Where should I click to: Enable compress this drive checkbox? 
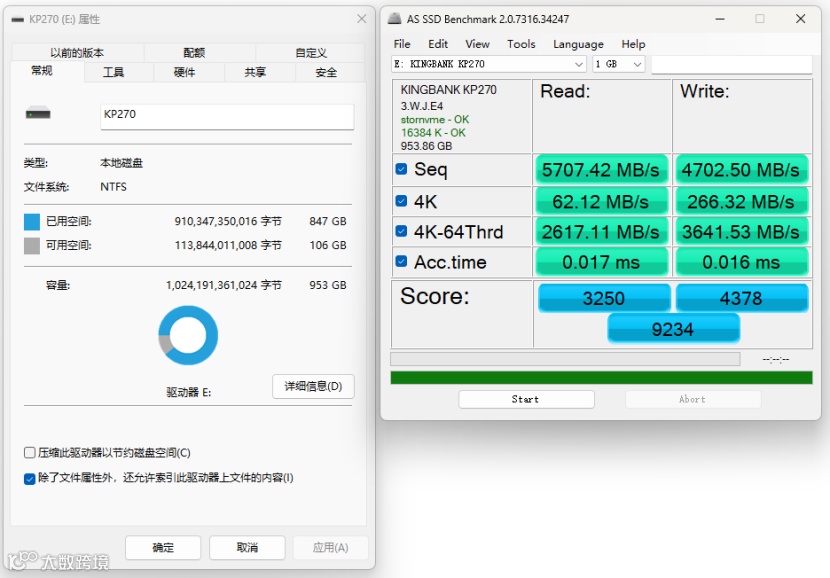pyautogui.click(x=30, y=453)
